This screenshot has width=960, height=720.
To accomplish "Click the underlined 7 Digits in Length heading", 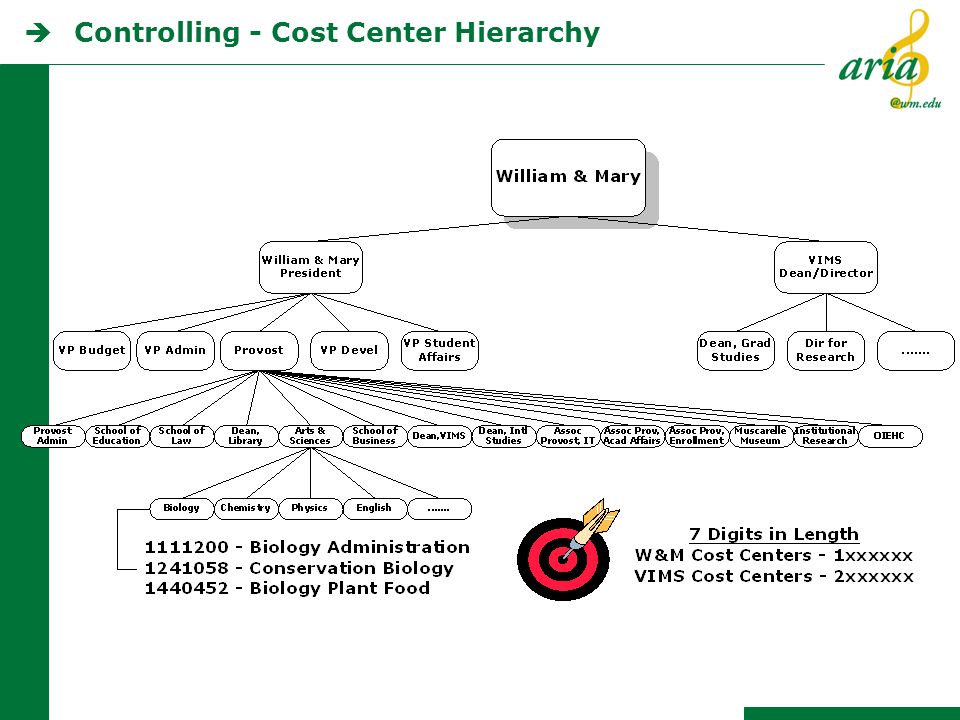I will [x=774, y=534].
